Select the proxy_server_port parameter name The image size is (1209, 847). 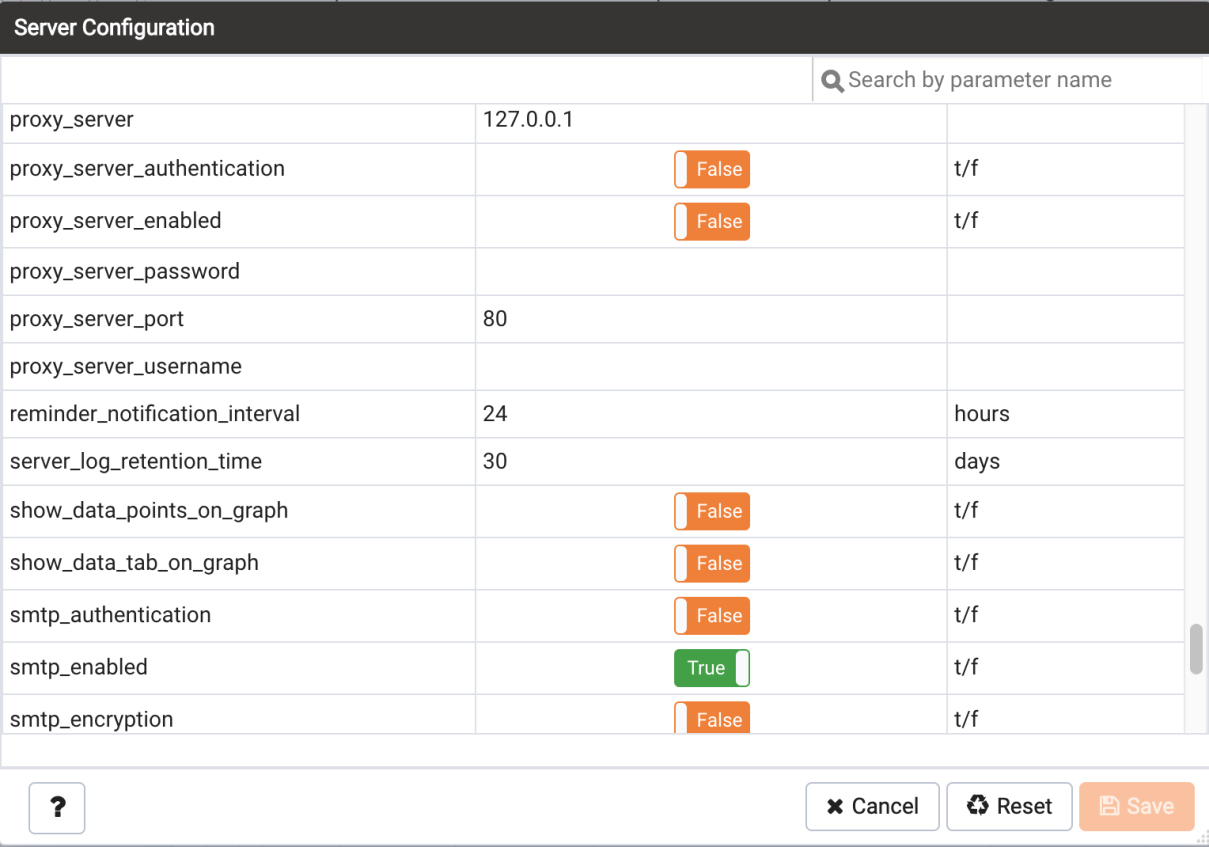97,320
